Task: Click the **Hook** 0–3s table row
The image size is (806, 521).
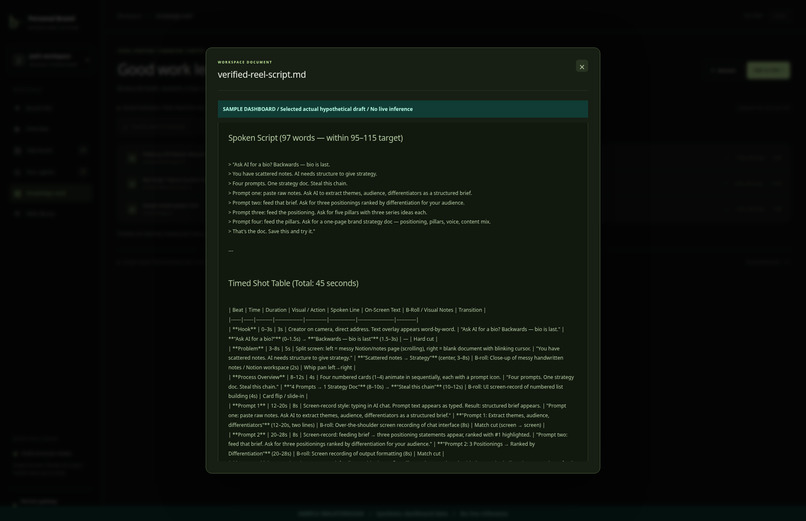Action: click(396, 334)
